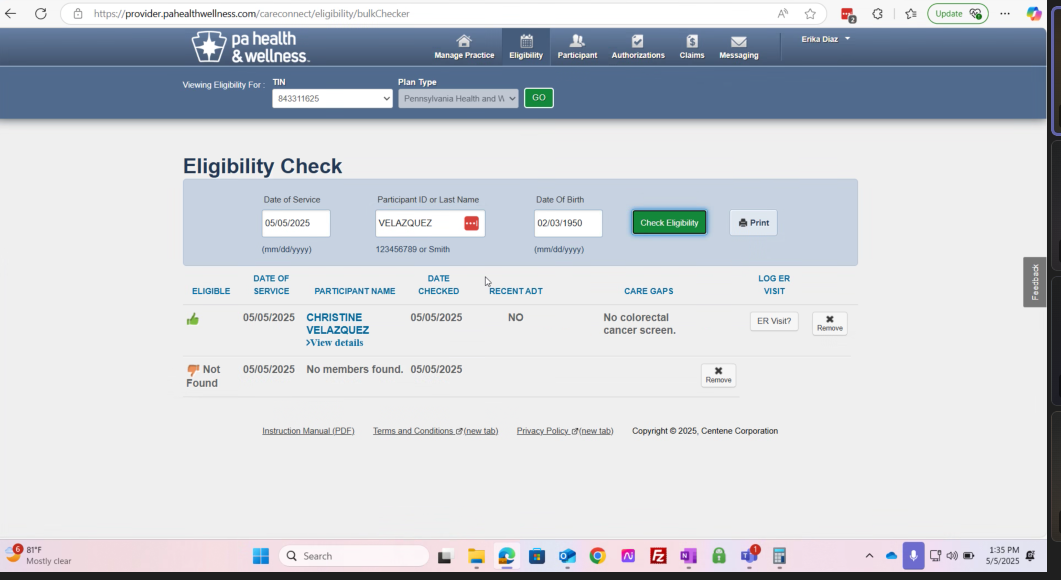Edit the Date of Service field
The image size is (1061, 580).
(x=296, y=223)
